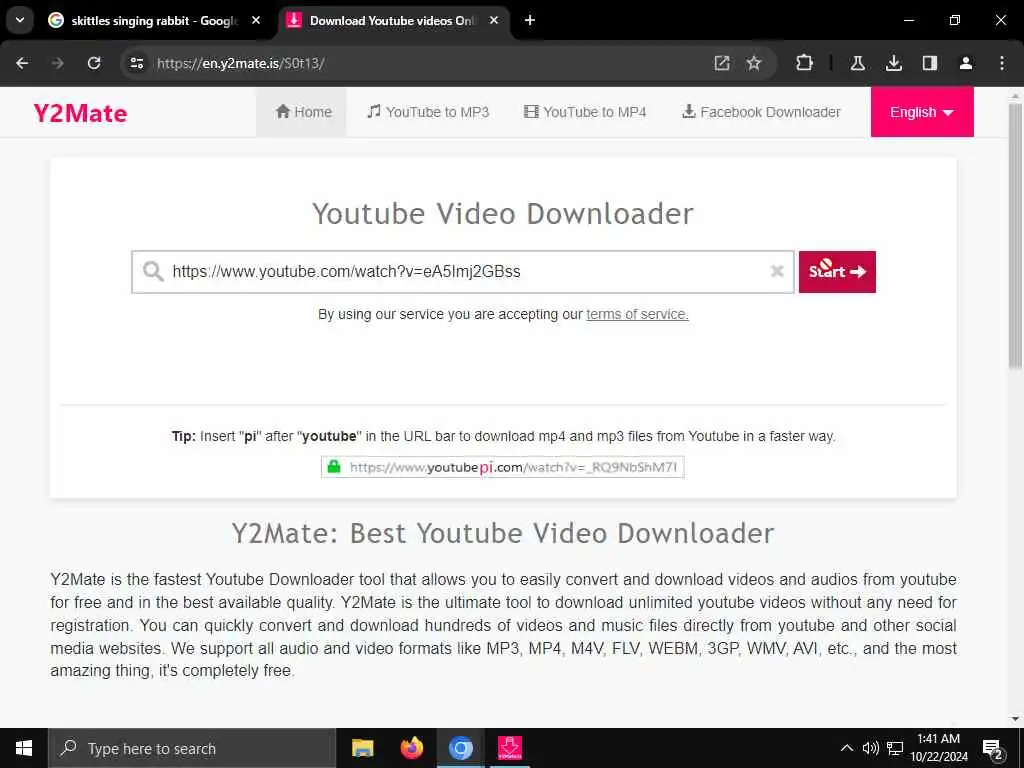Open page in app icon in address bar

[x=722, y=63]
